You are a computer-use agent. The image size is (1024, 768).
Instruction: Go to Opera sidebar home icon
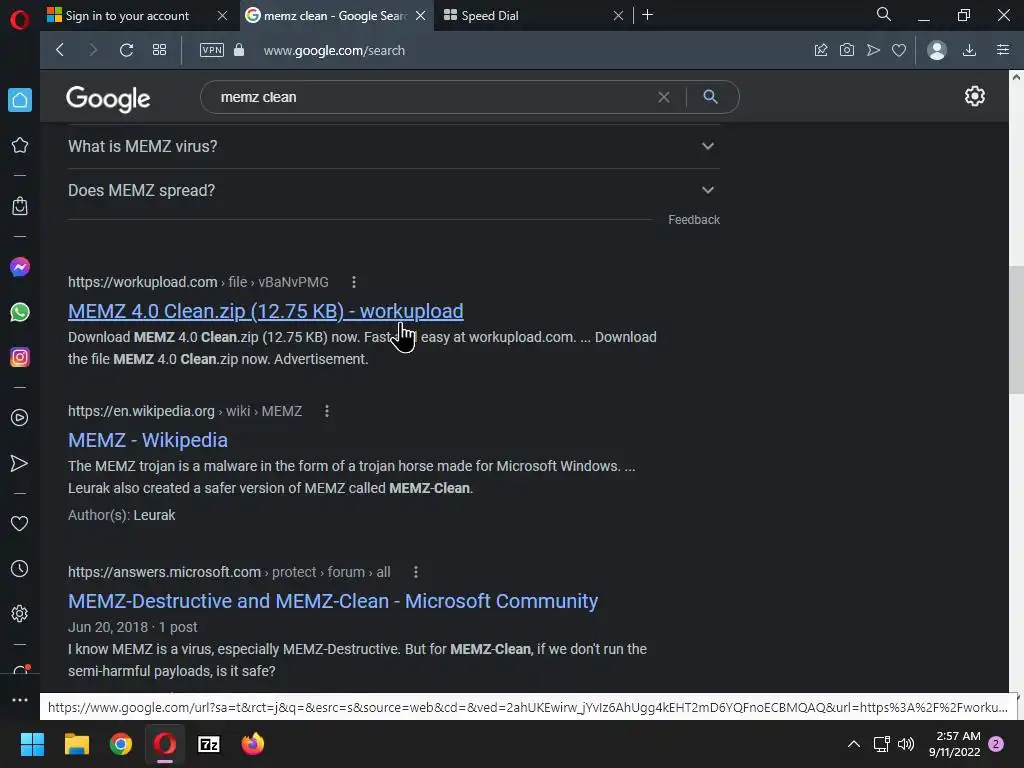20,100
